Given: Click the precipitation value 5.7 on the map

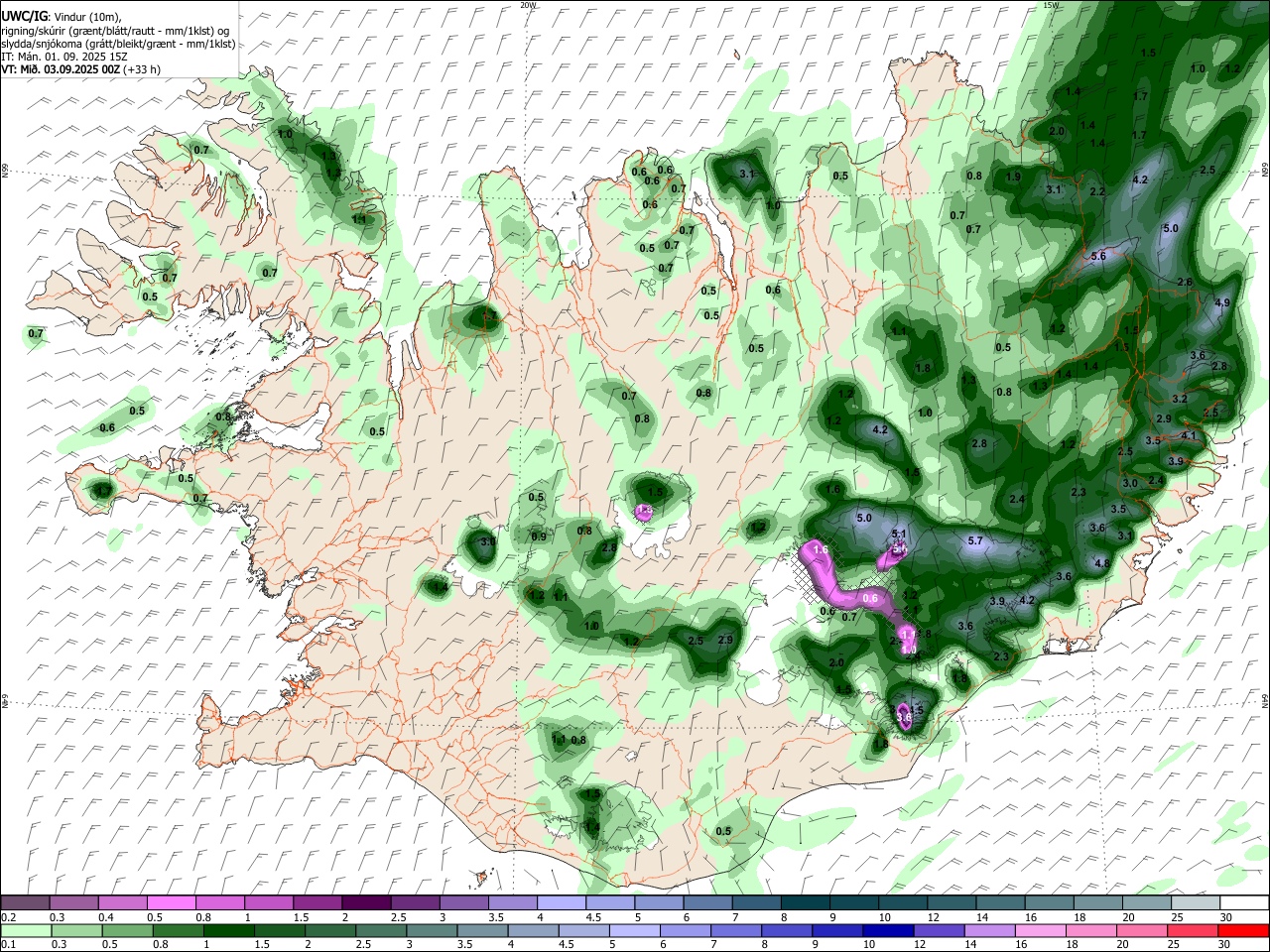Looking at the screenshot, I should 974,540.
